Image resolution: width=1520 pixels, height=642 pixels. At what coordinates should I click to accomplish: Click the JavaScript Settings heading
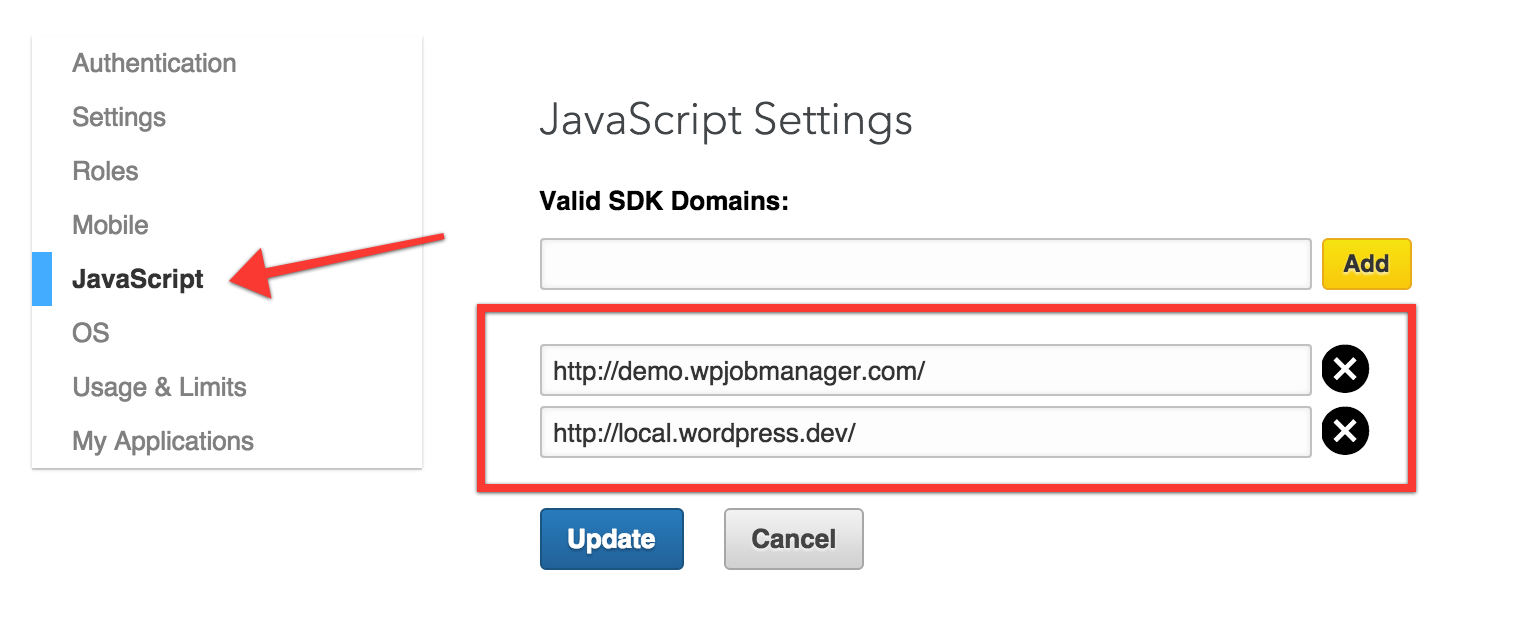(x=726, y=121)
